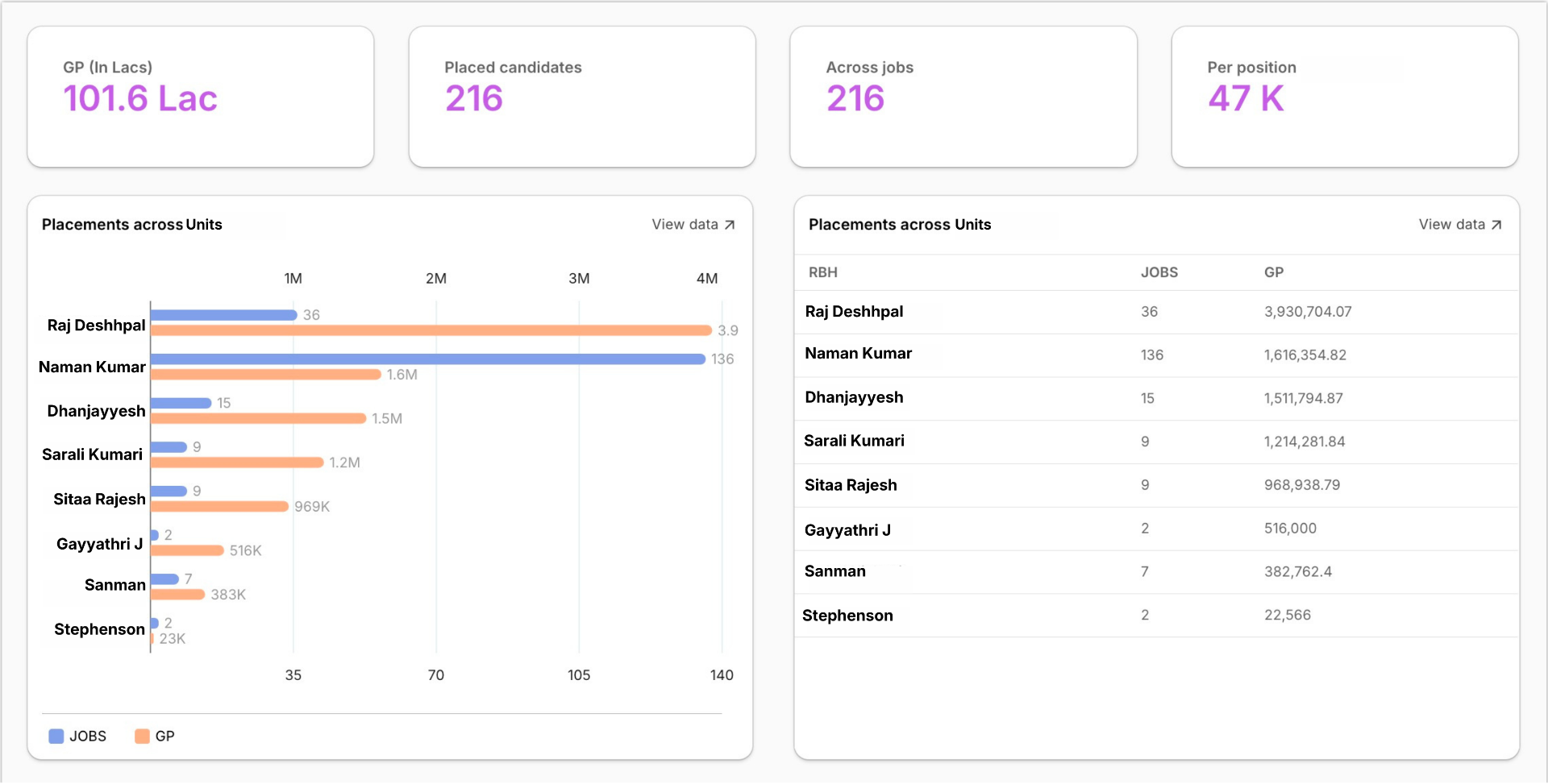Click Sanman's orange bar labeled 383K
Viewport: 1548px width, 784px height.
pyautogui.click(x=178, y=595)
